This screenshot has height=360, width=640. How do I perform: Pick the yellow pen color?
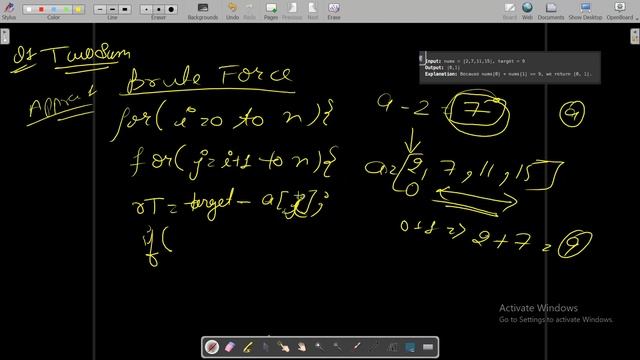coord(78,9)
